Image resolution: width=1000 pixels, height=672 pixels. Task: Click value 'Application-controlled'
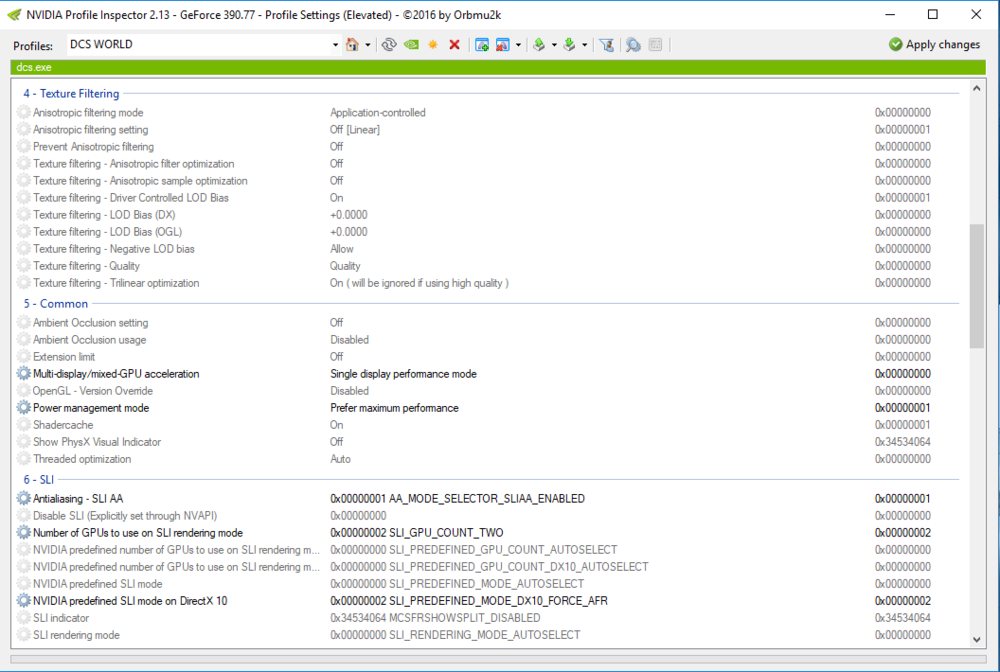click(378, 112)
